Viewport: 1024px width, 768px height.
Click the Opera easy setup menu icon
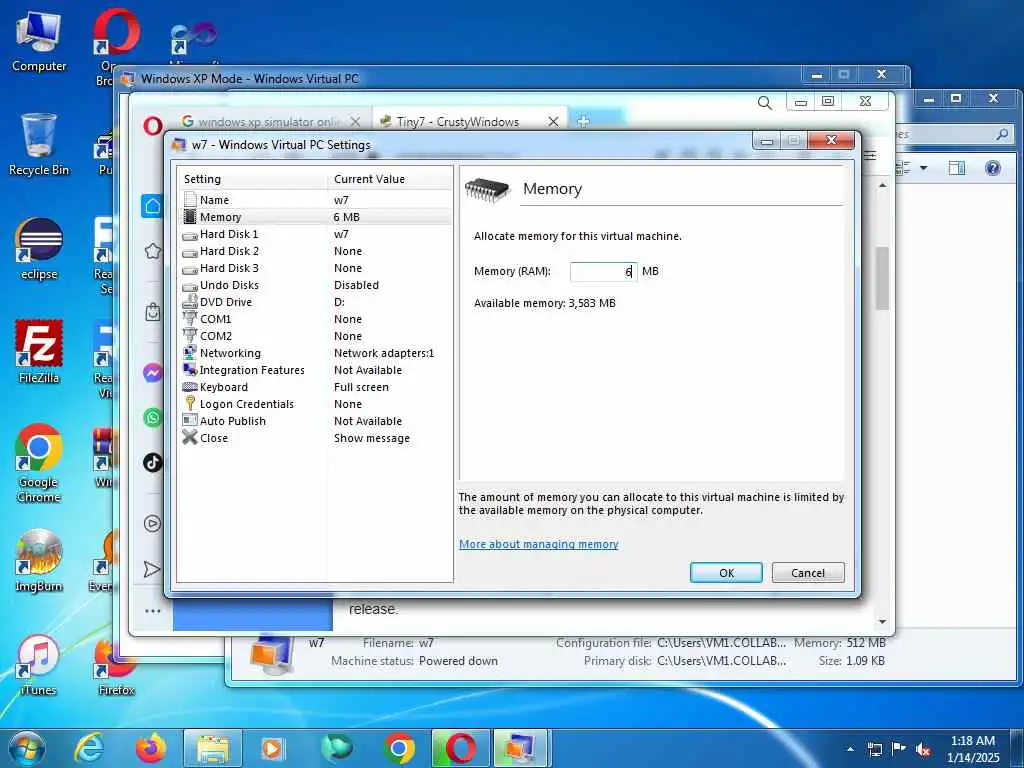tap(870, 155)
